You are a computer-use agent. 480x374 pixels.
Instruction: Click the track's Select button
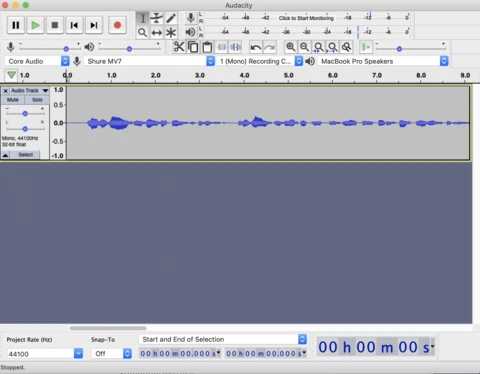point(25,155)
